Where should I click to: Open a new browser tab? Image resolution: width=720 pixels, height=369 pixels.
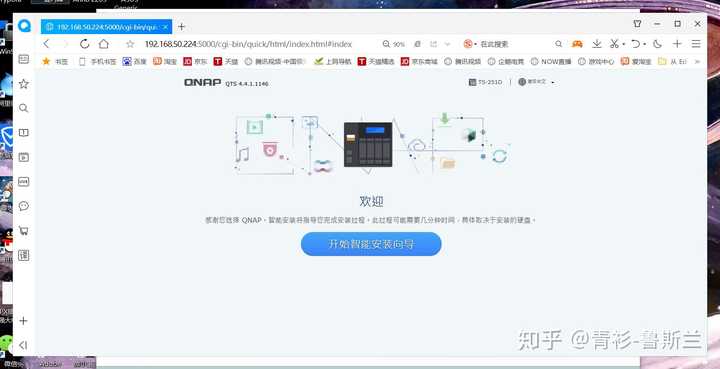click(x=181, y=27)
